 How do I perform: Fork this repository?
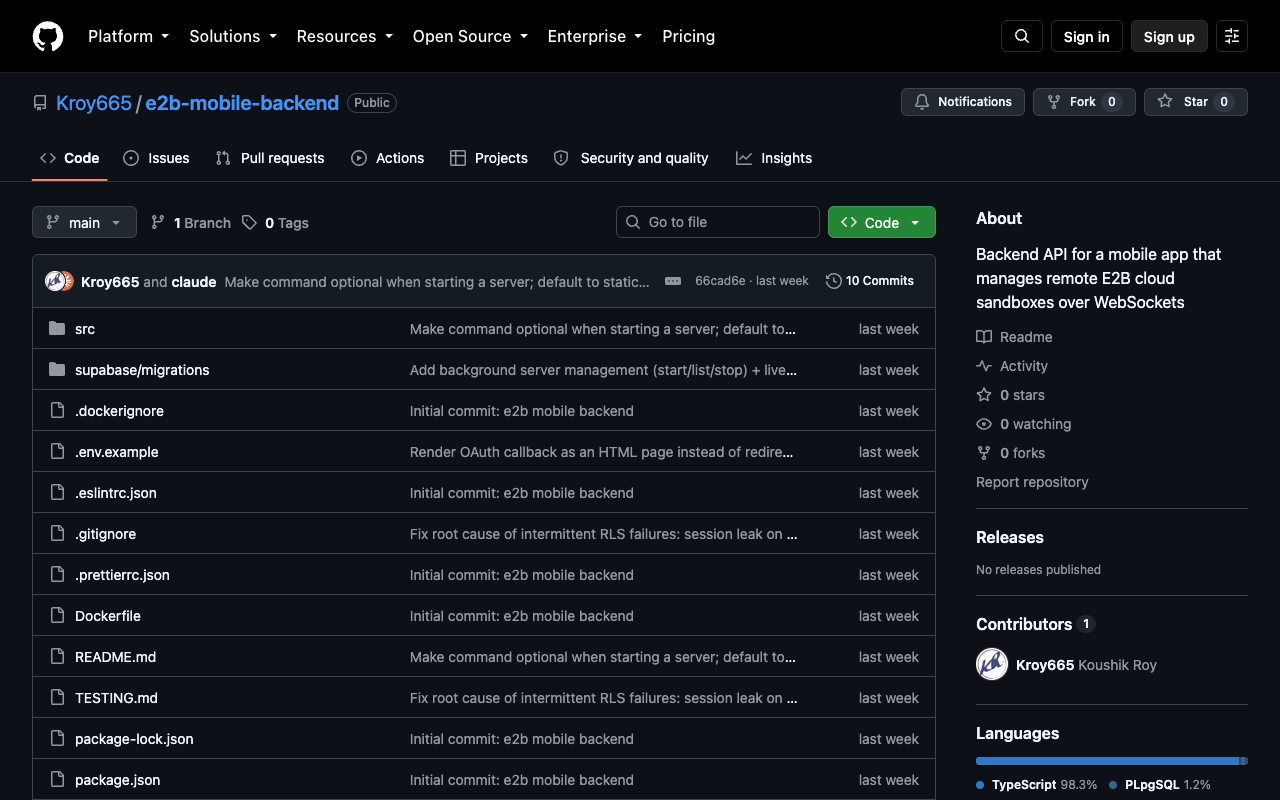(x=1084, y=102)
